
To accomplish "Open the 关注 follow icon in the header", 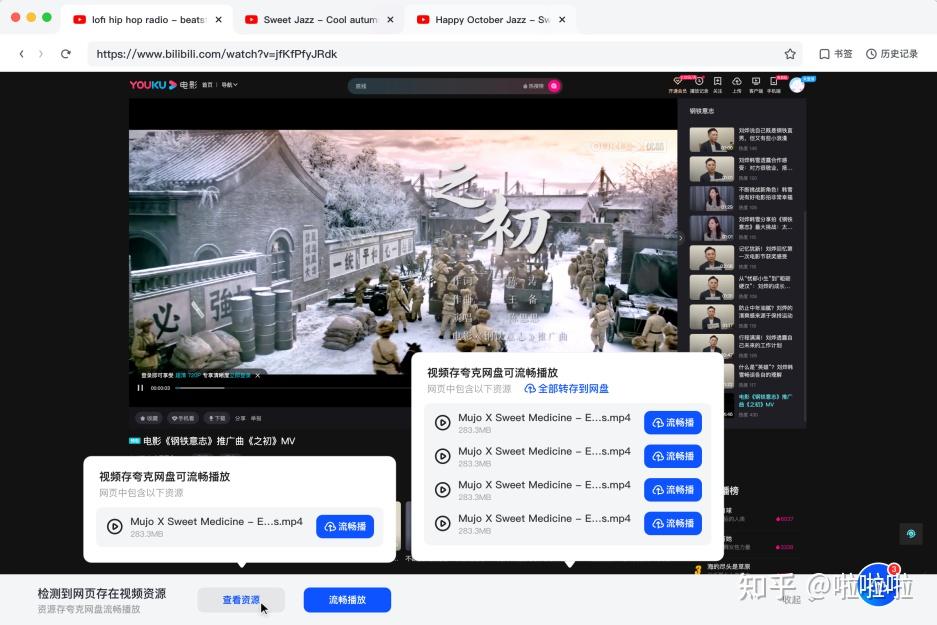I will coord(717,82).
